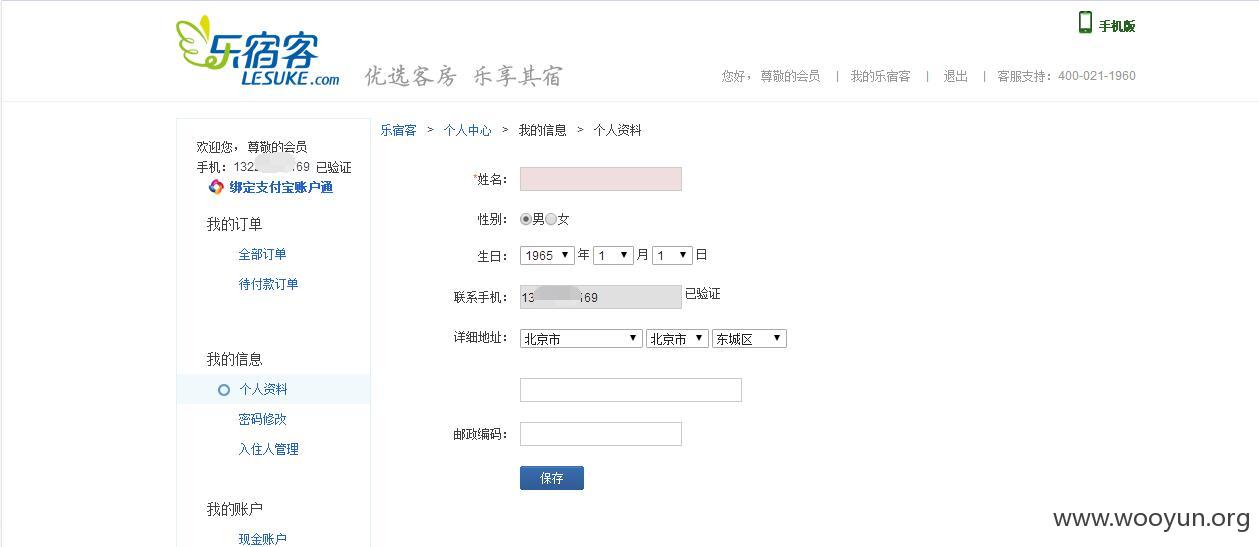The width and height of the screenshot is (1259, 547).
Task: Open the birth day dropdown
Action: tap(673, 255)
